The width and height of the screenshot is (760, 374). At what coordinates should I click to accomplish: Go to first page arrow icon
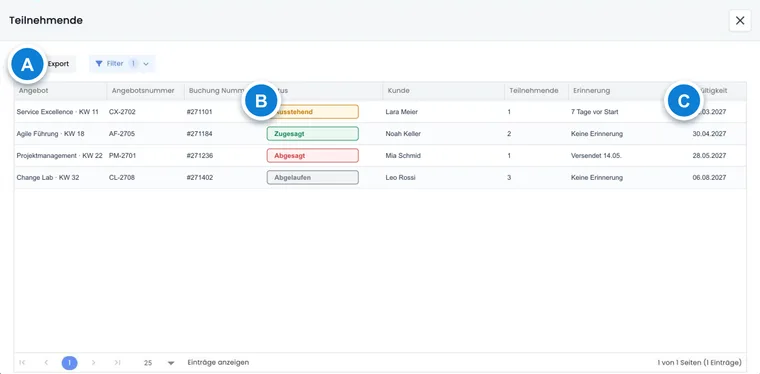22,362
